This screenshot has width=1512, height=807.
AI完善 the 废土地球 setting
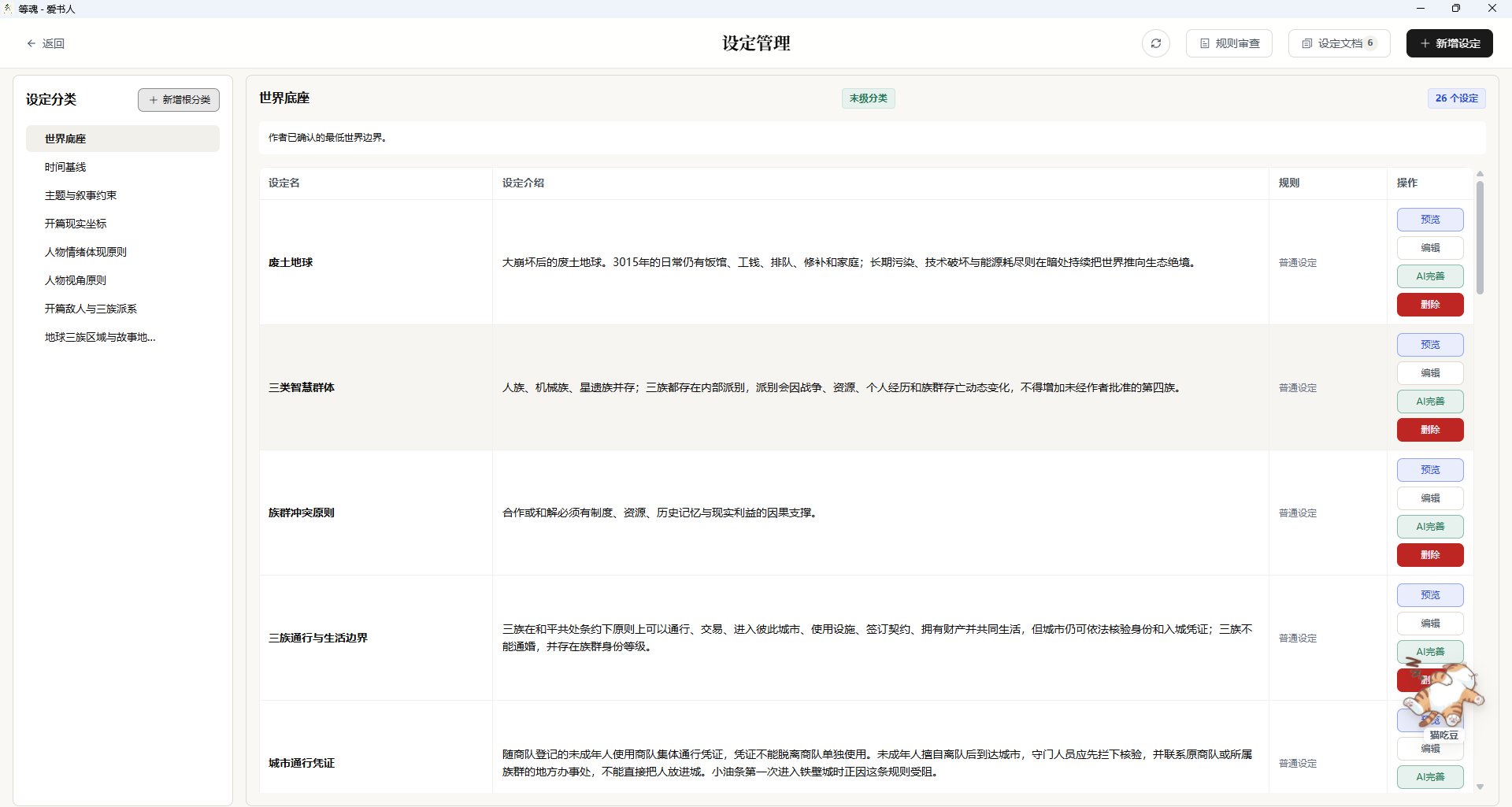[x=1430, y=276]
